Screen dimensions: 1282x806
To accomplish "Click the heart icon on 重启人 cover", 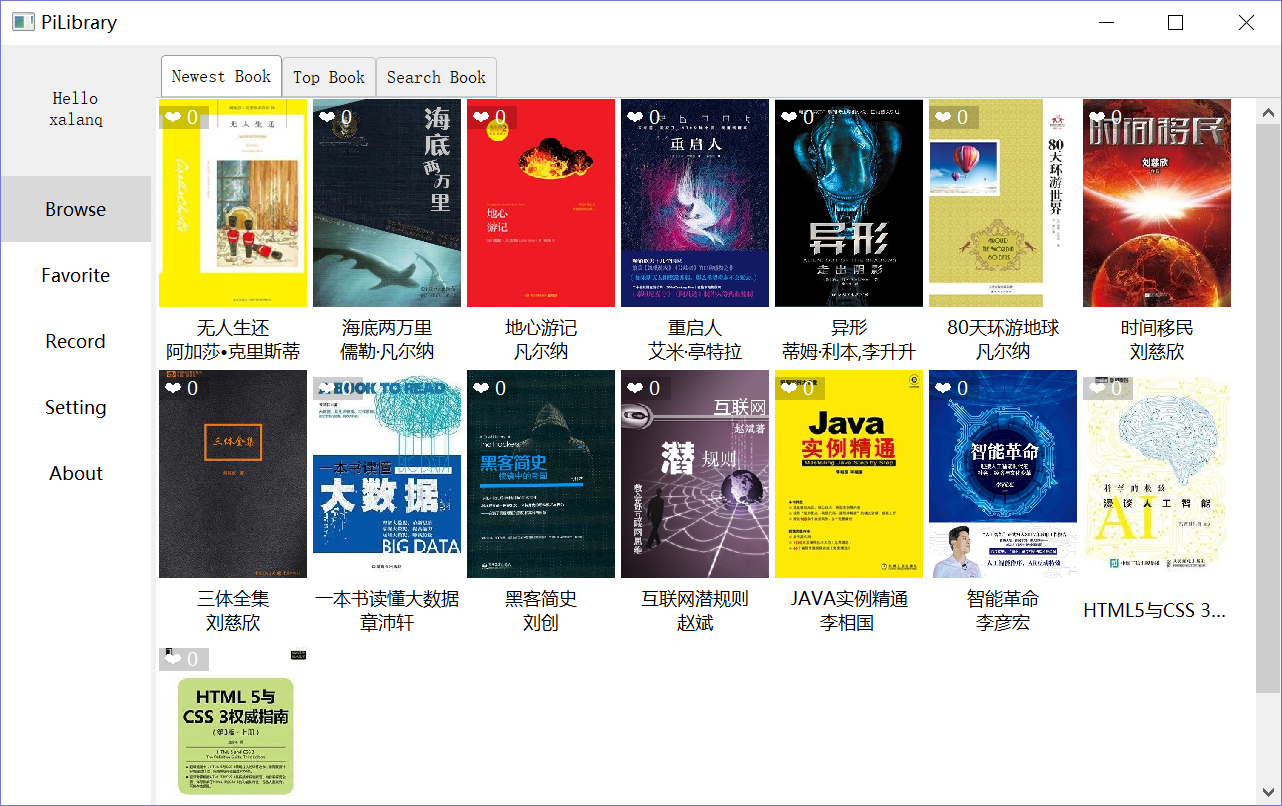I will 635,118.
